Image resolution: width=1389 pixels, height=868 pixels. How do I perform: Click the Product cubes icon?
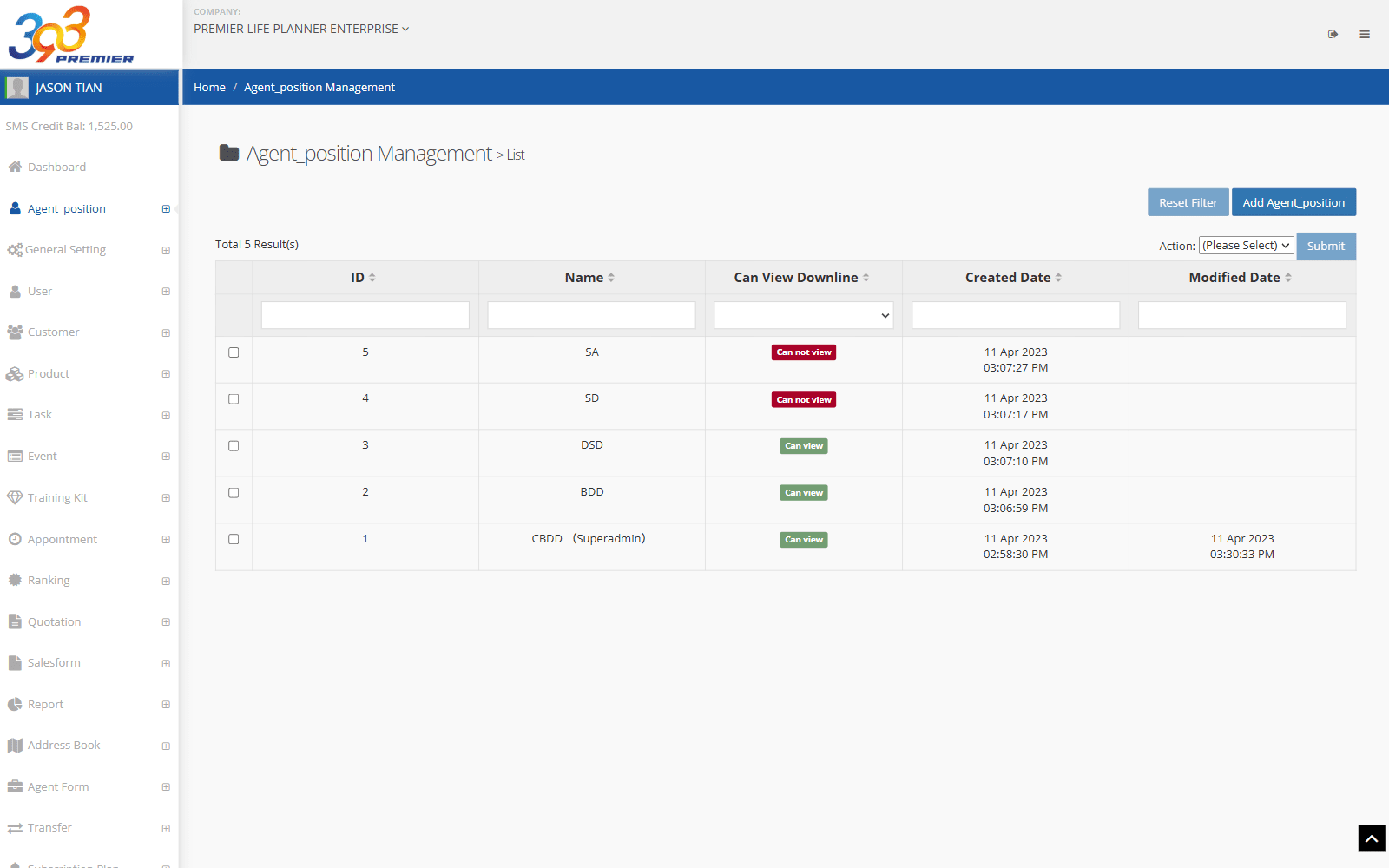[x=15, y=374]
